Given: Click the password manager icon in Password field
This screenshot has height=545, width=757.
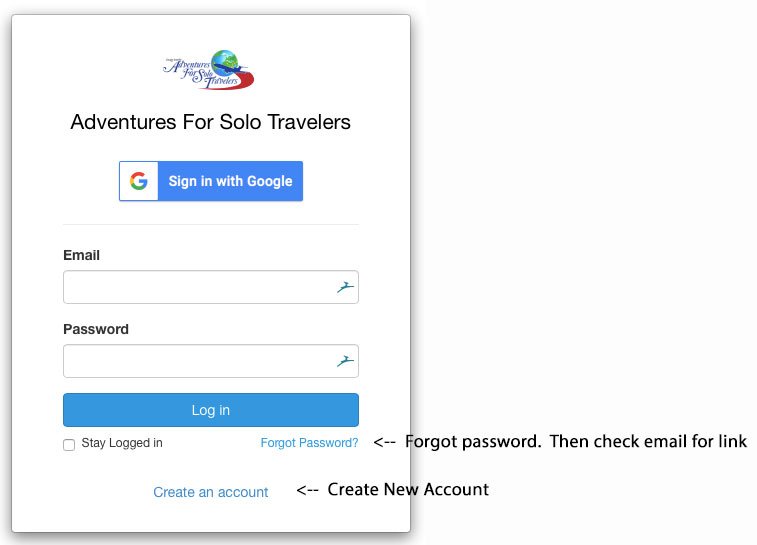Looking at the screenshot, I should (345, 361).
